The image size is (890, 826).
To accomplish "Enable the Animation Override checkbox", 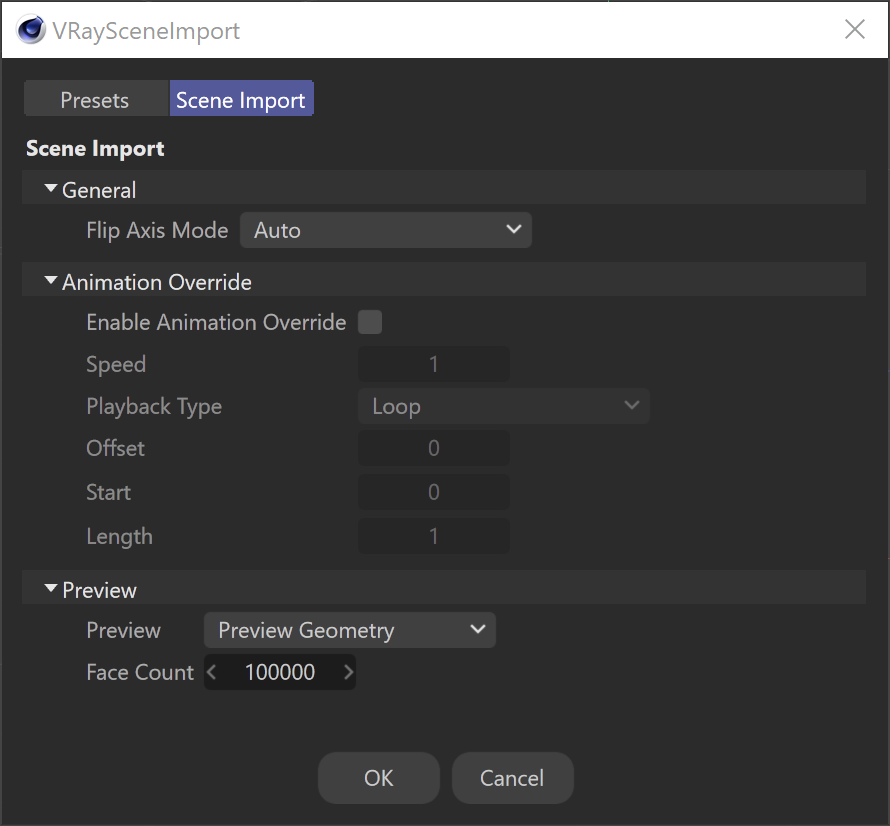I will pyautogui.click(x=370, y=322).
